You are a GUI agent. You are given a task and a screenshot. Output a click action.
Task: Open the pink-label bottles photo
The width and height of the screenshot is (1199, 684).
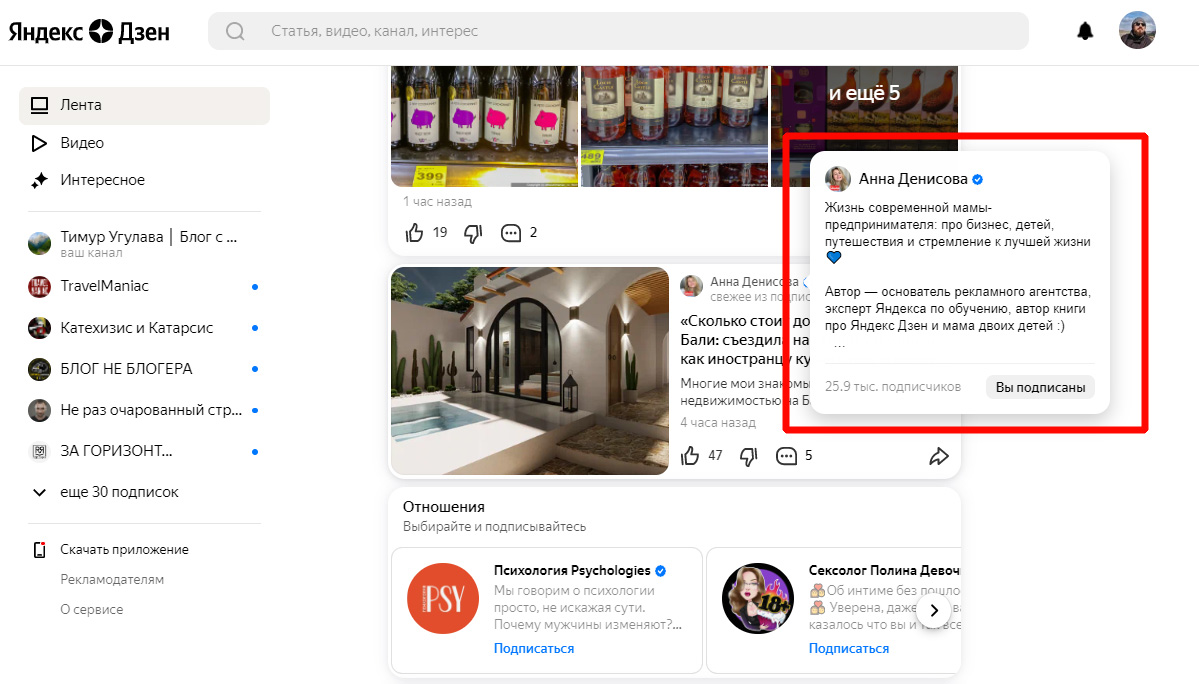pyautogui.click(x=484, y=126)
